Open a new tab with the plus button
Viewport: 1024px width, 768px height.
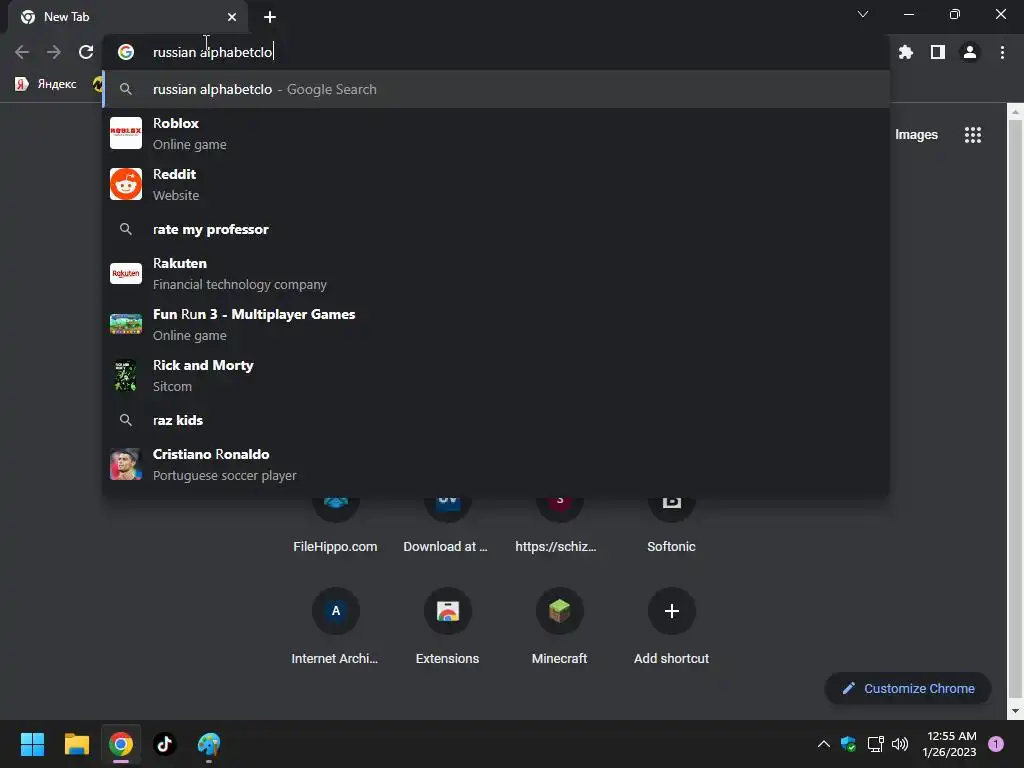pos(270,17)
